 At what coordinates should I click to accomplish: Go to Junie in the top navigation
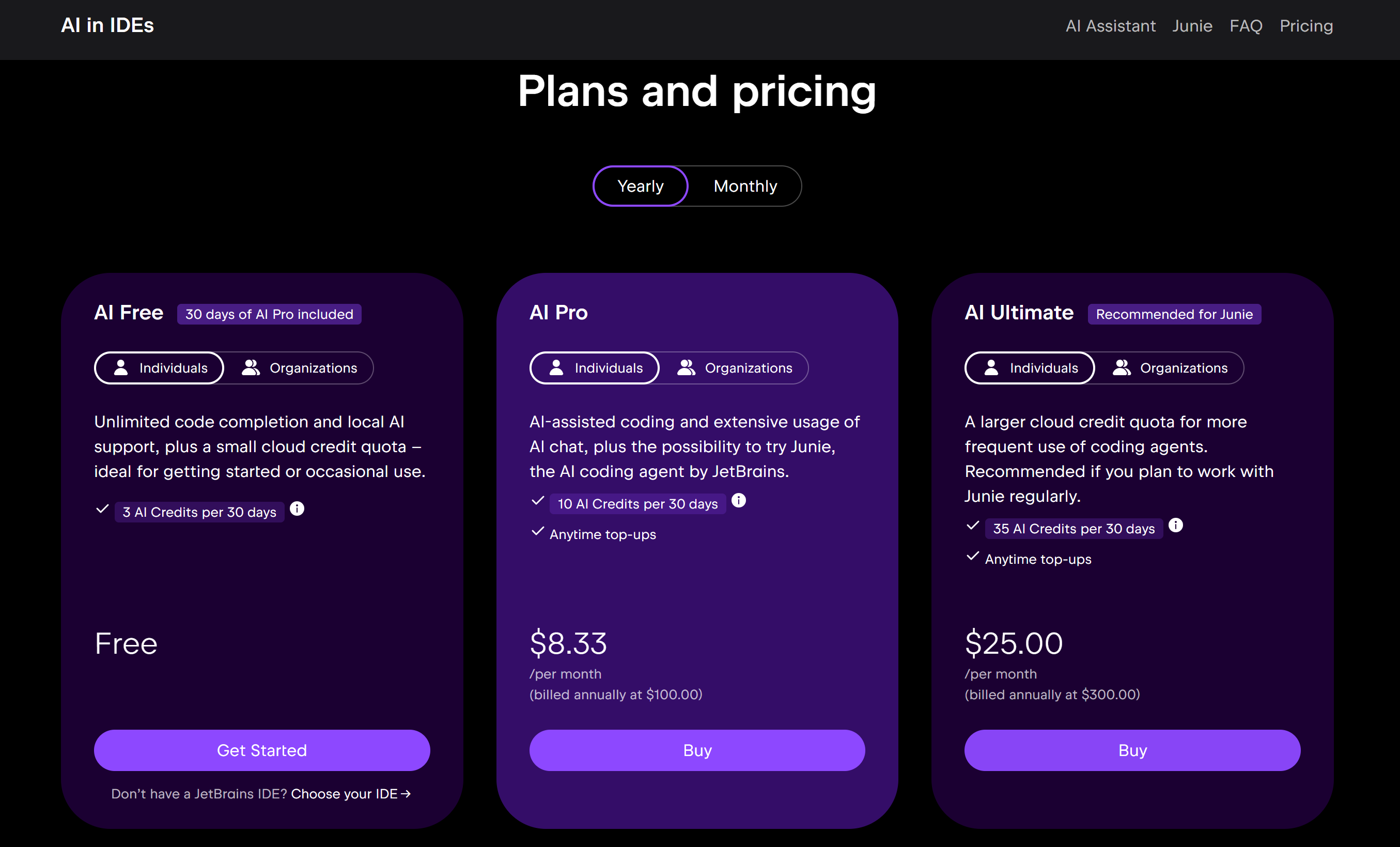coord(1192,26)
